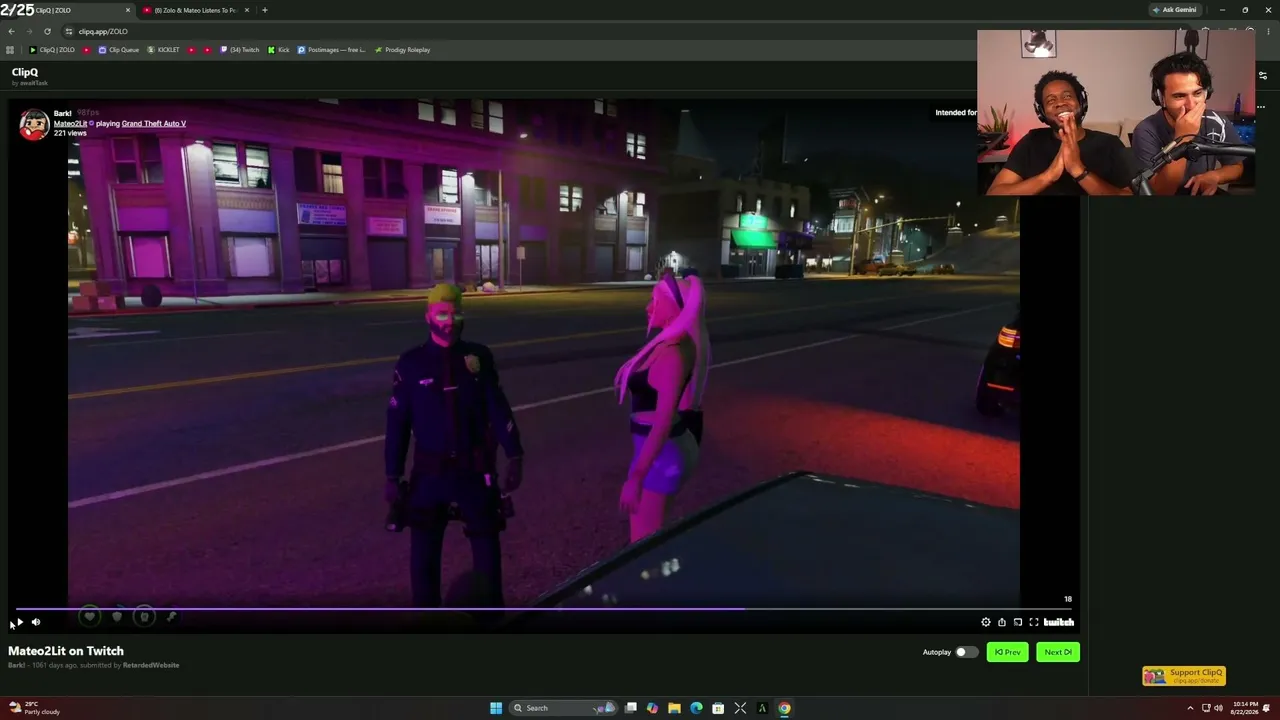This screenshot has width=1280, height=720.
Task: Open Microsoft Store from the taskbar
Action: [718, 708]
